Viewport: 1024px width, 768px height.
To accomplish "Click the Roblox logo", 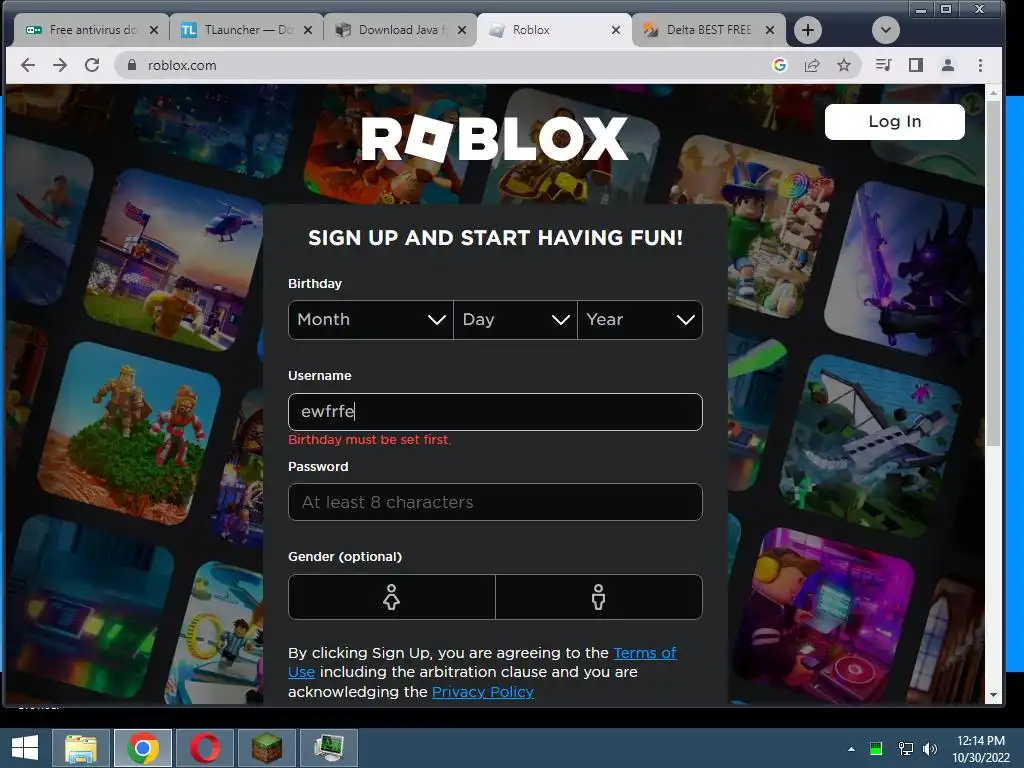I will (x=494, y=139).
